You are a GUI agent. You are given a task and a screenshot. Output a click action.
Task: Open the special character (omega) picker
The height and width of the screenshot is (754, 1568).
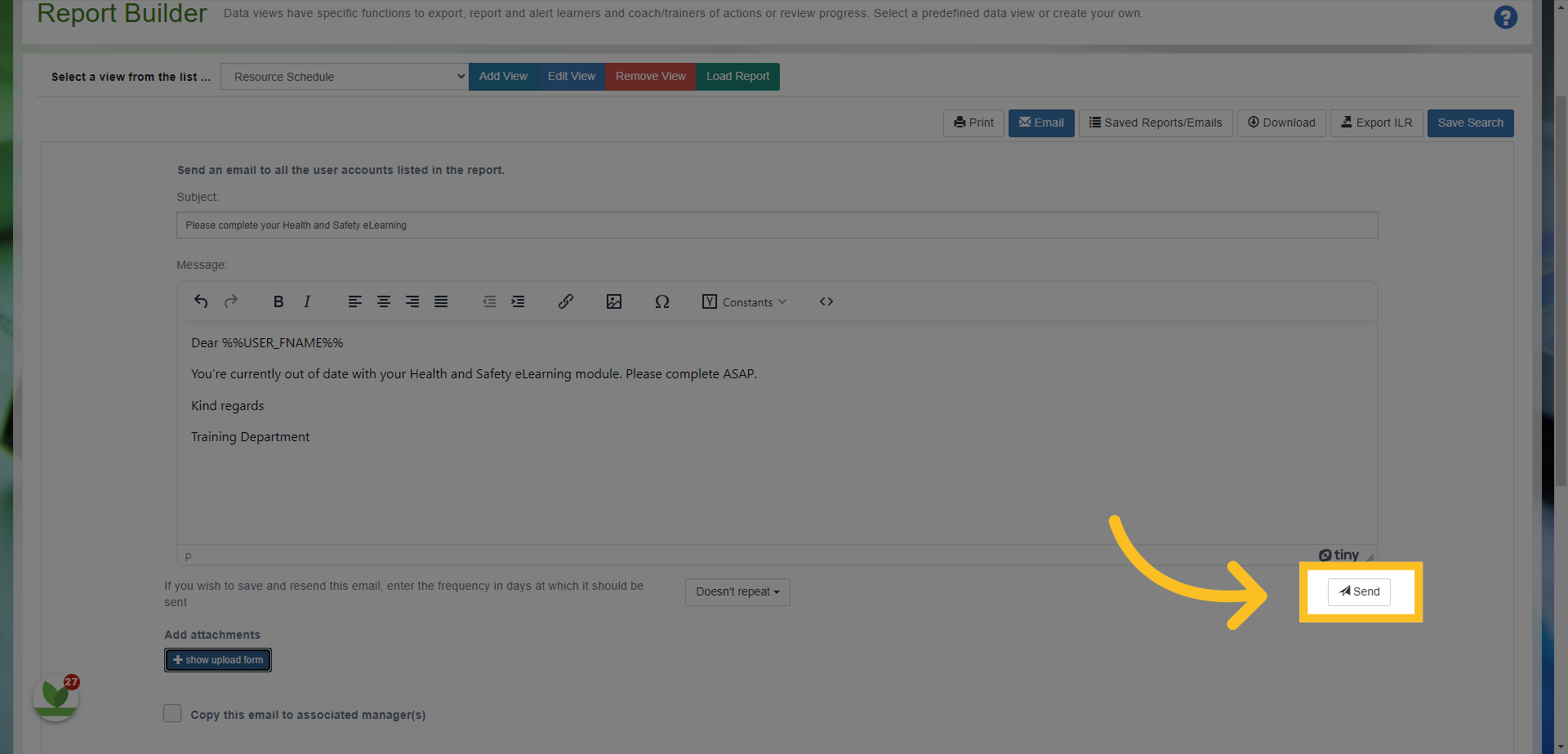pos(662,301)
